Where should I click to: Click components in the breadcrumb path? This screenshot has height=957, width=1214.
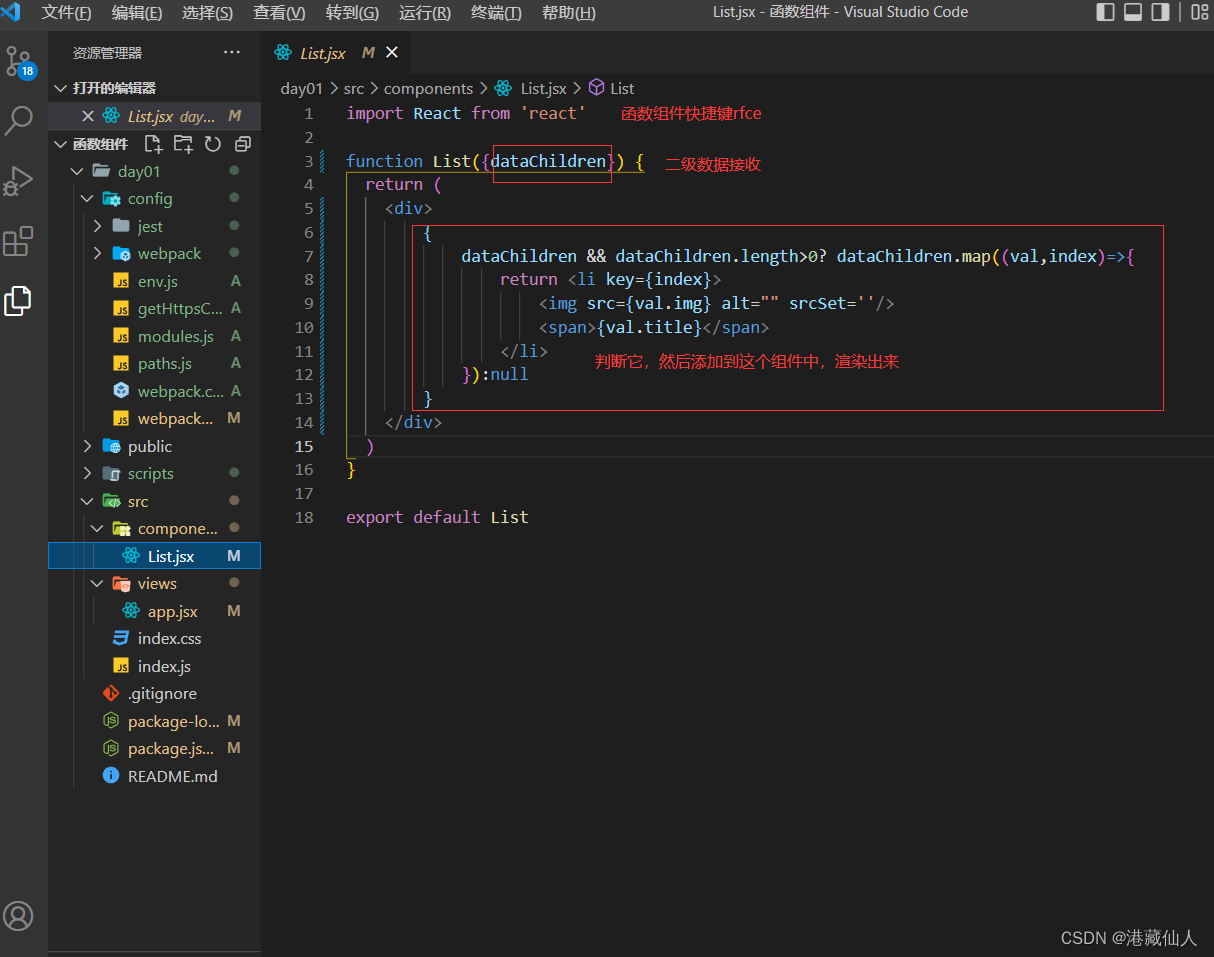pos(428,88)
